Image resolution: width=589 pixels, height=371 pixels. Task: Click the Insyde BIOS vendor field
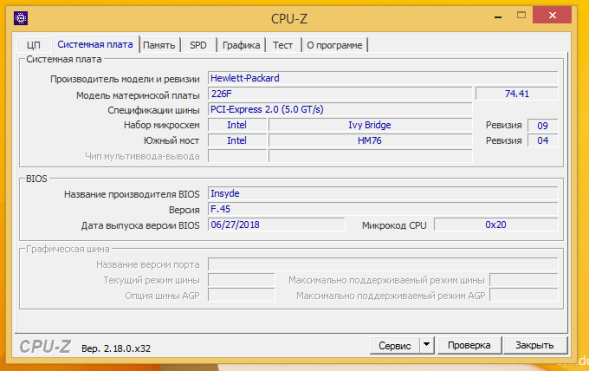pos(383,193)
